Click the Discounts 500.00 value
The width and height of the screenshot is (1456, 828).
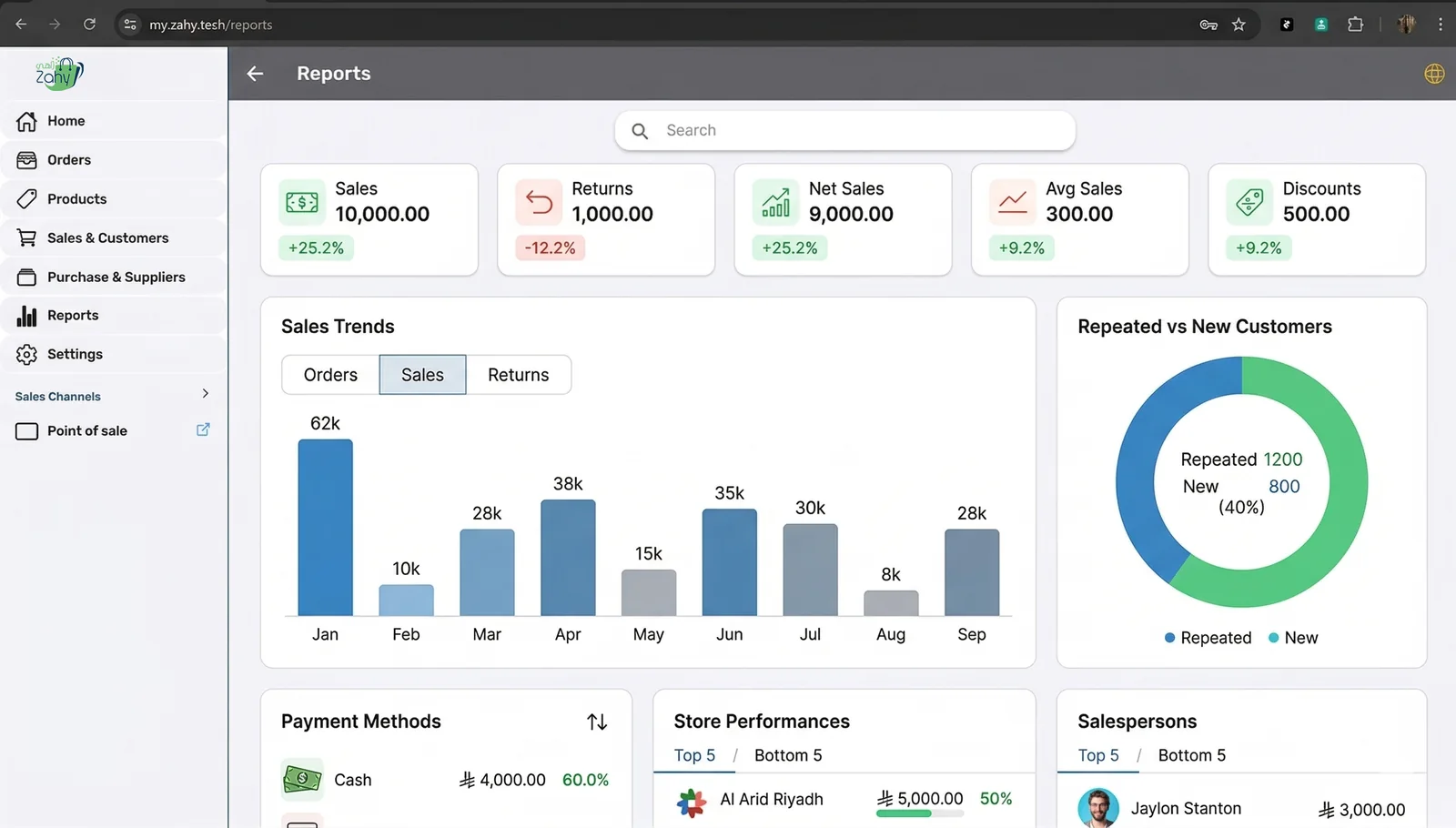(x=1316, y=215)
